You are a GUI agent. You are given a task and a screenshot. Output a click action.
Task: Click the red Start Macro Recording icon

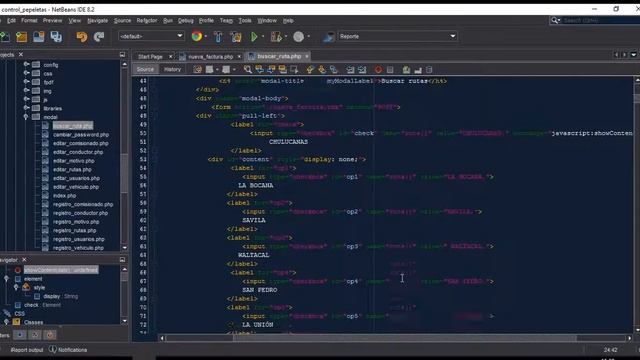[378, 69]
